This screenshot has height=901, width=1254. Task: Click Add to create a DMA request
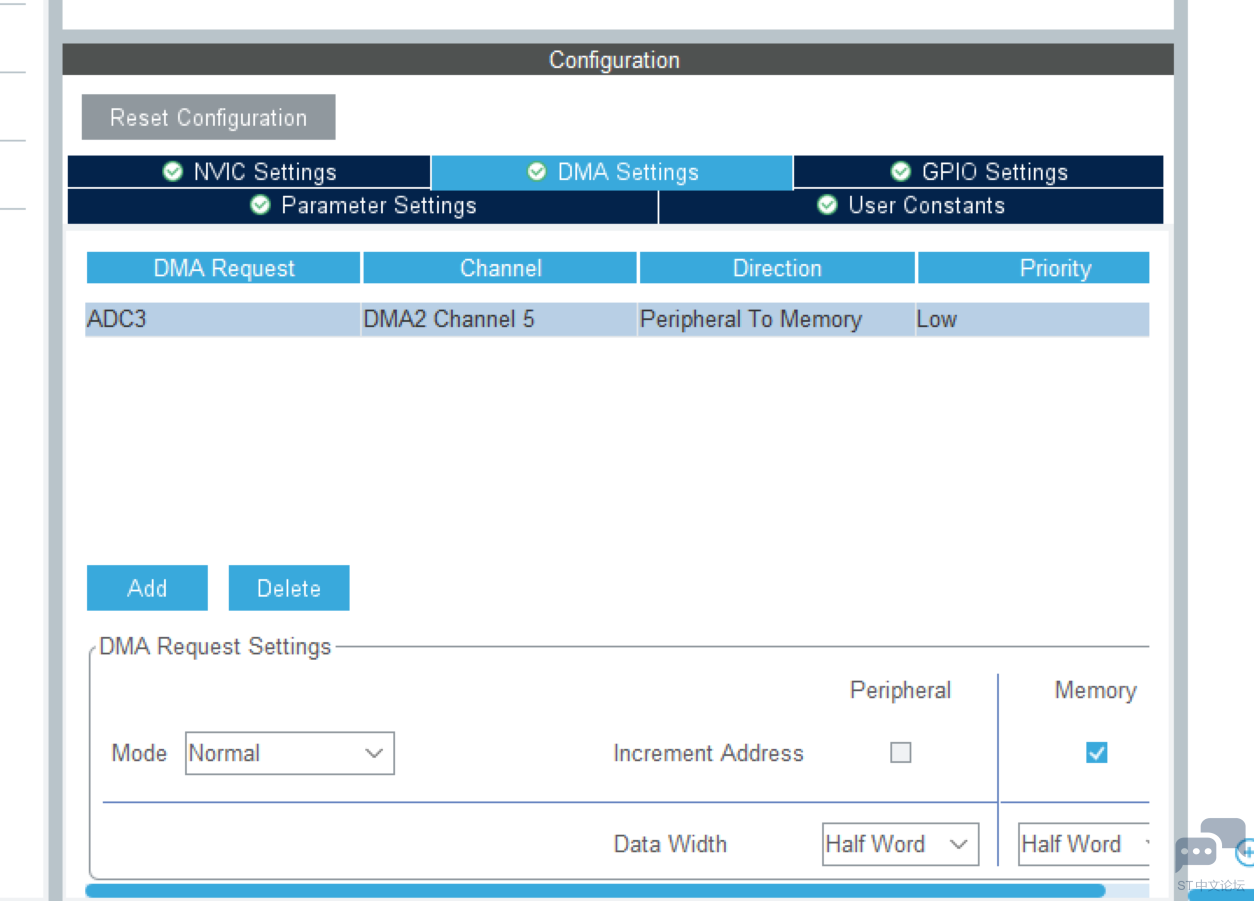coord(147,588)
